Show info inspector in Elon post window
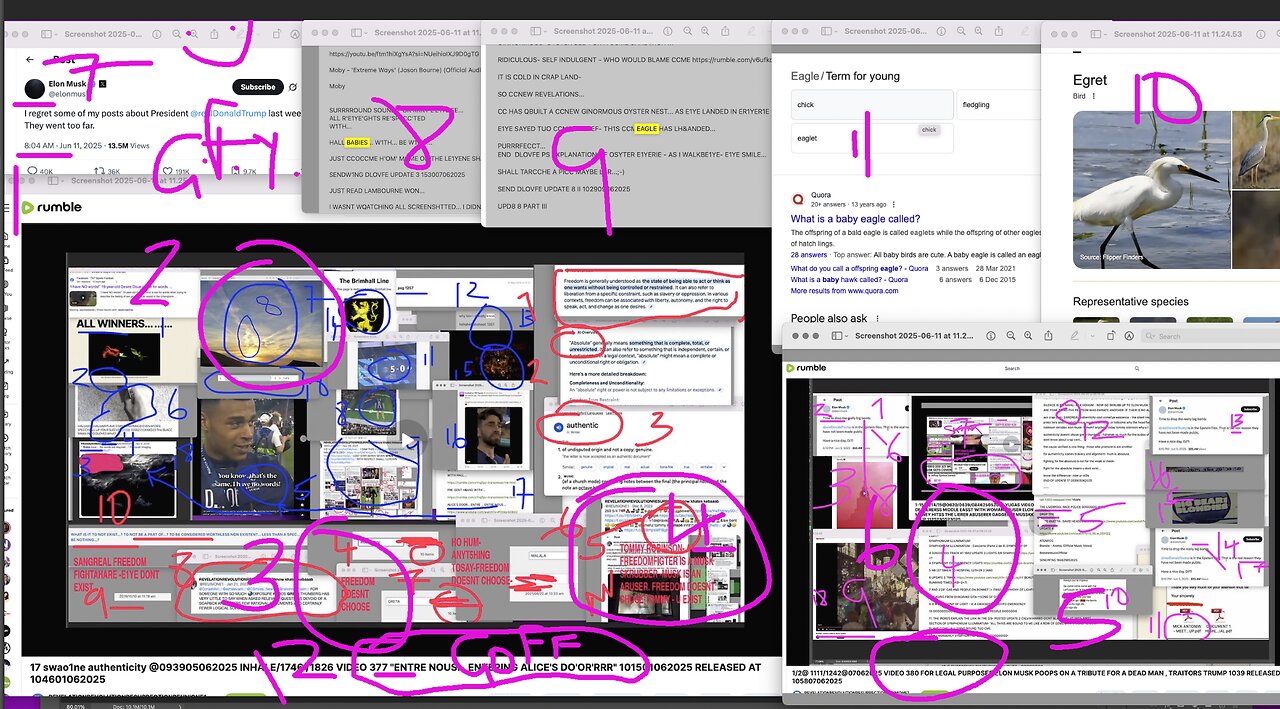Image resolution: width=1280 pixels, height=709 pixels. (x=156, y=34)
